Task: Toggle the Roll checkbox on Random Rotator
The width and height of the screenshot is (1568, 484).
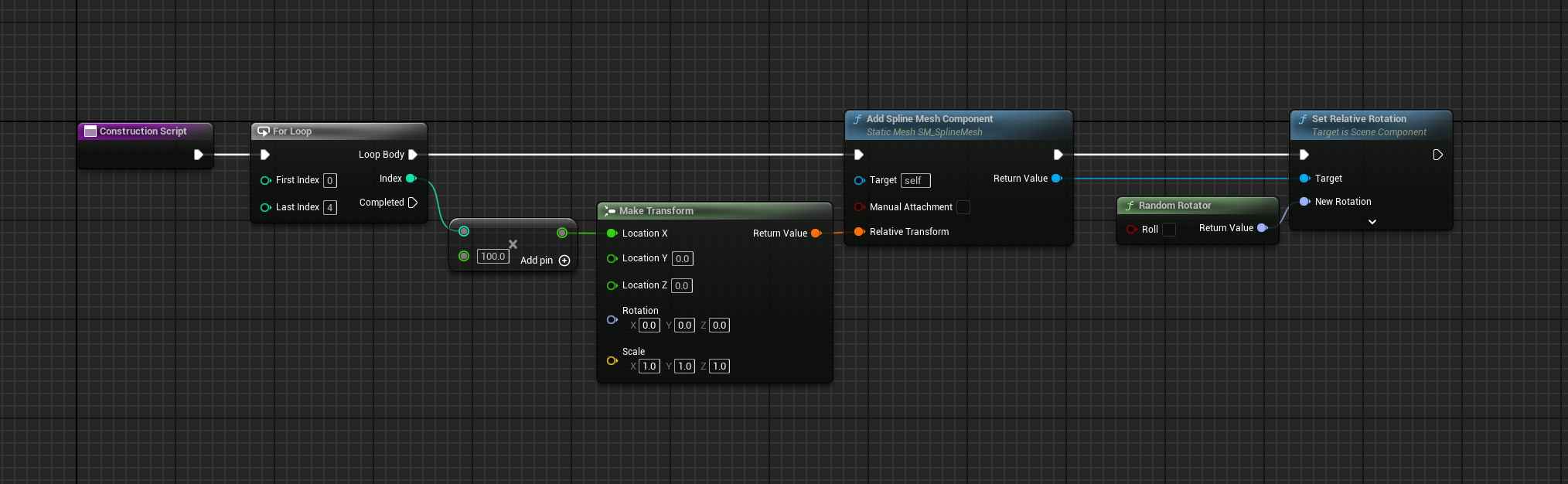Action: pyautogui.click(x=1169, y=230)
